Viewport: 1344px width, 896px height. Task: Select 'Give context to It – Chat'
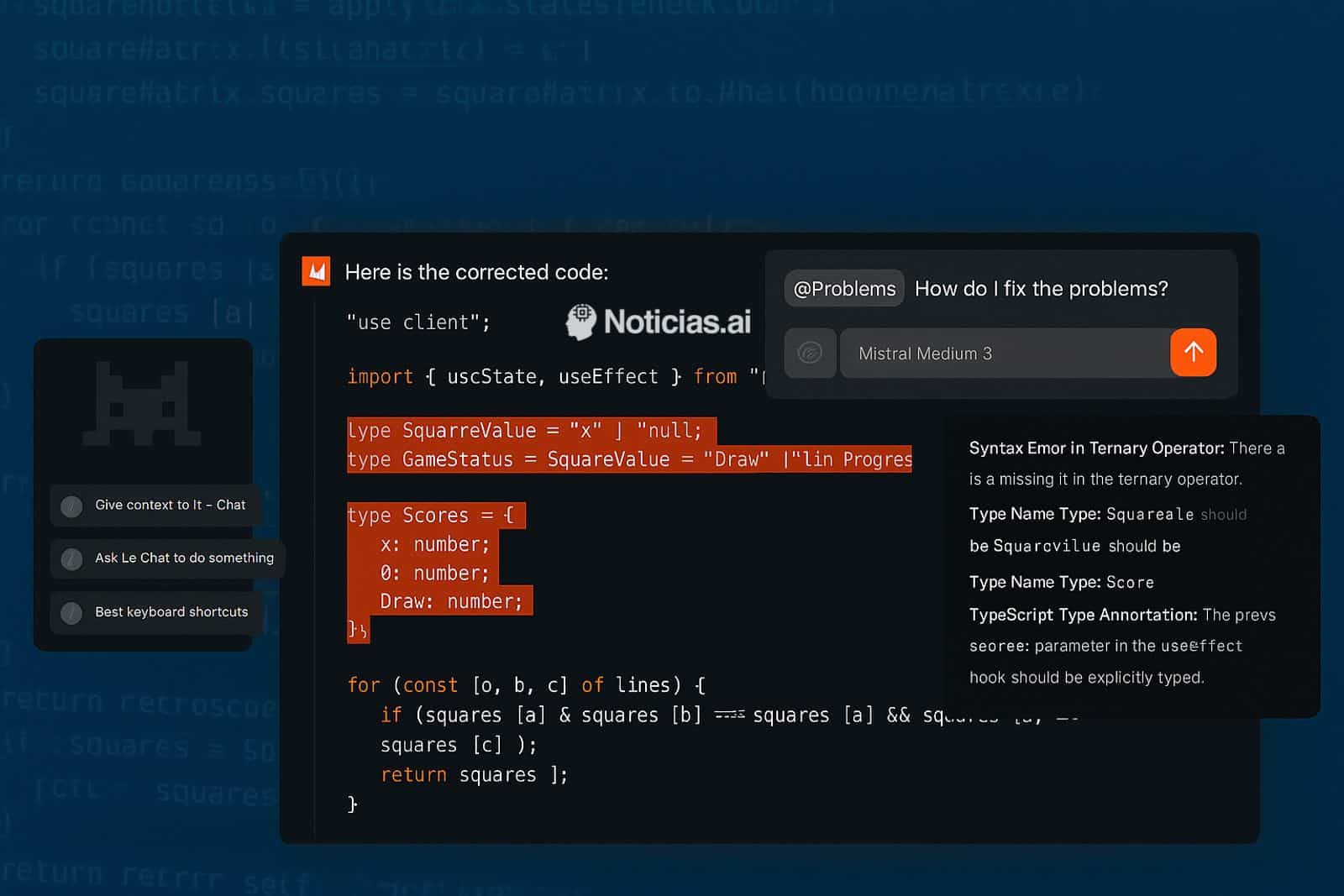pos(170,505)
